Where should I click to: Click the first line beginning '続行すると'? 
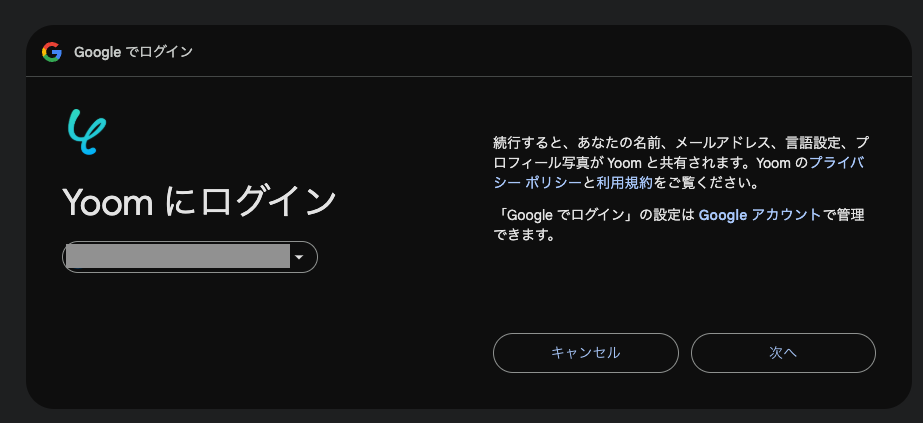click(680, 142)
